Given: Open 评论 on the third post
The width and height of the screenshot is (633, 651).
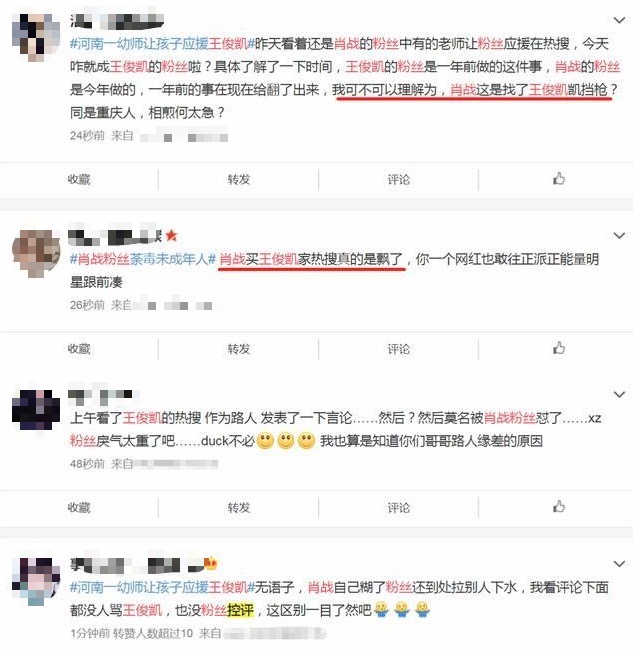Looking at the screenshot, I should pyautogui.click(x=398, y=507).
